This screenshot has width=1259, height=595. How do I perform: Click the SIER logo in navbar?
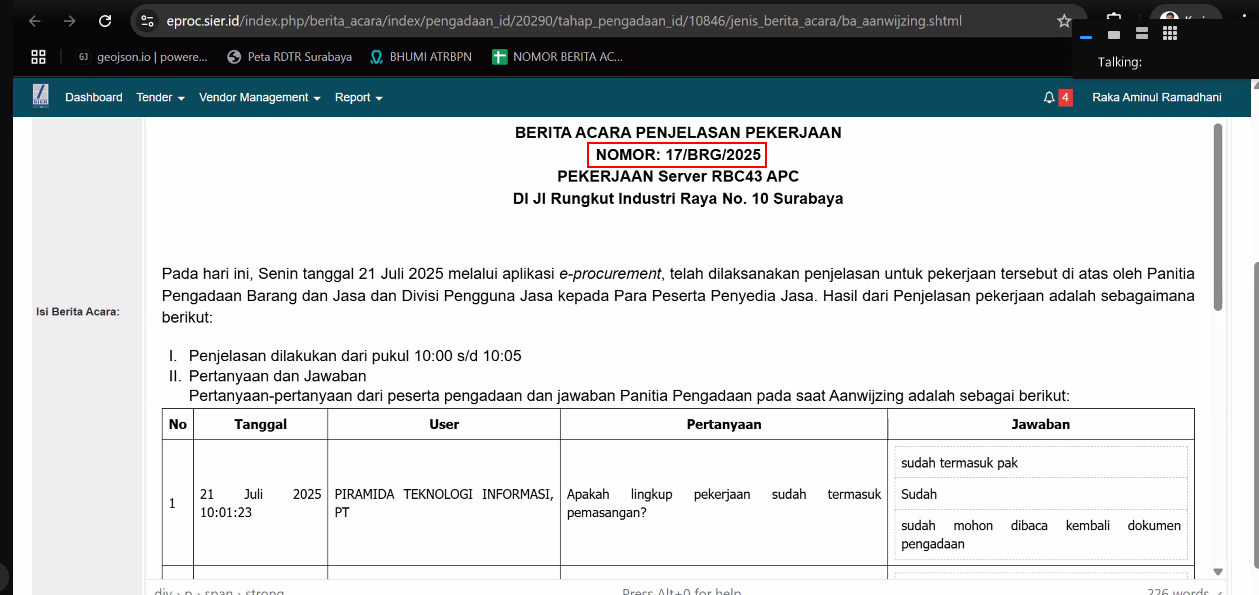pyautogui.click(x=40, y=96)
